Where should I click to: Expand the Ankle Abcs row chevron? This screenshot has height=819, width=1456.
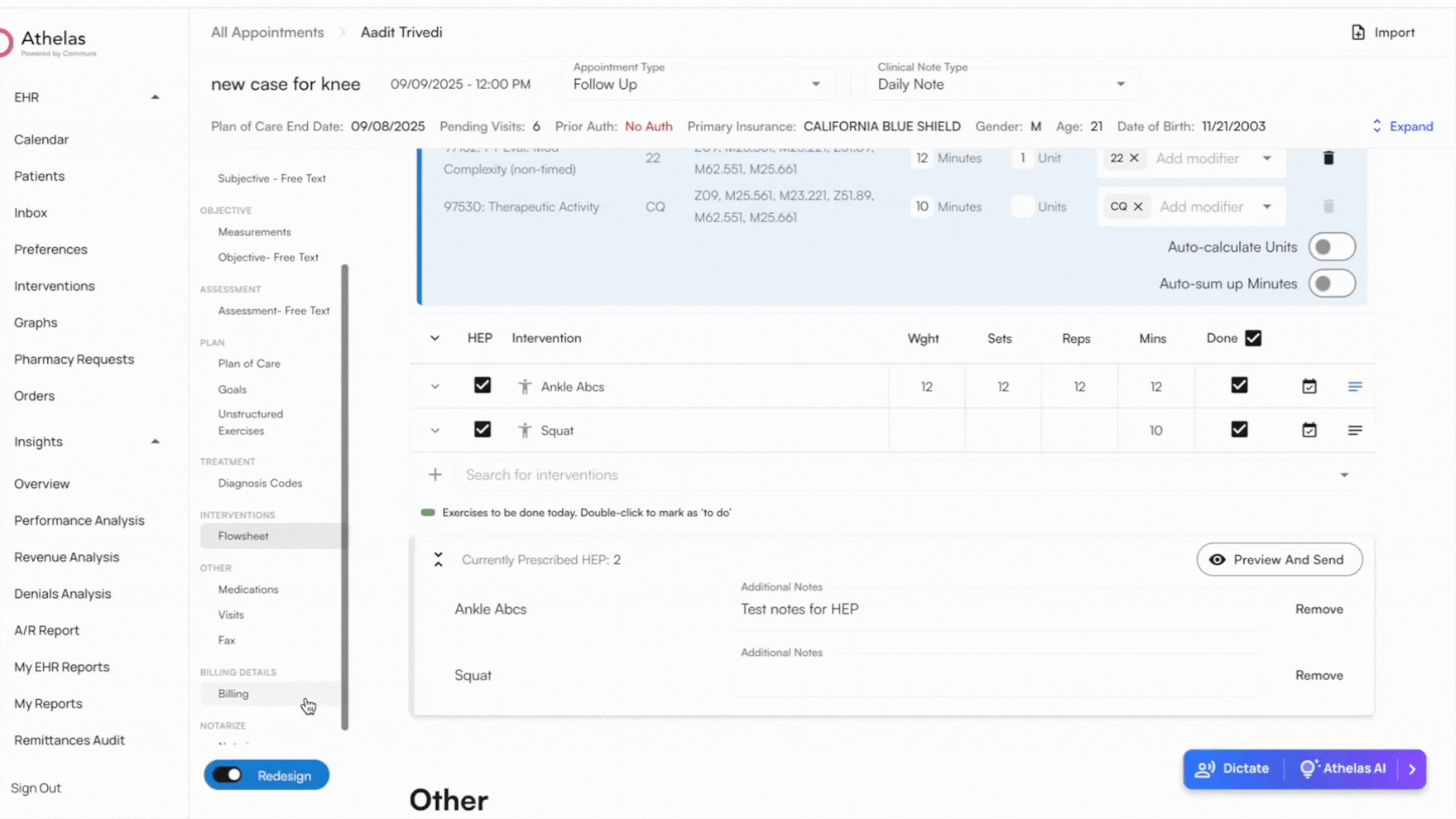coord(435,387)
